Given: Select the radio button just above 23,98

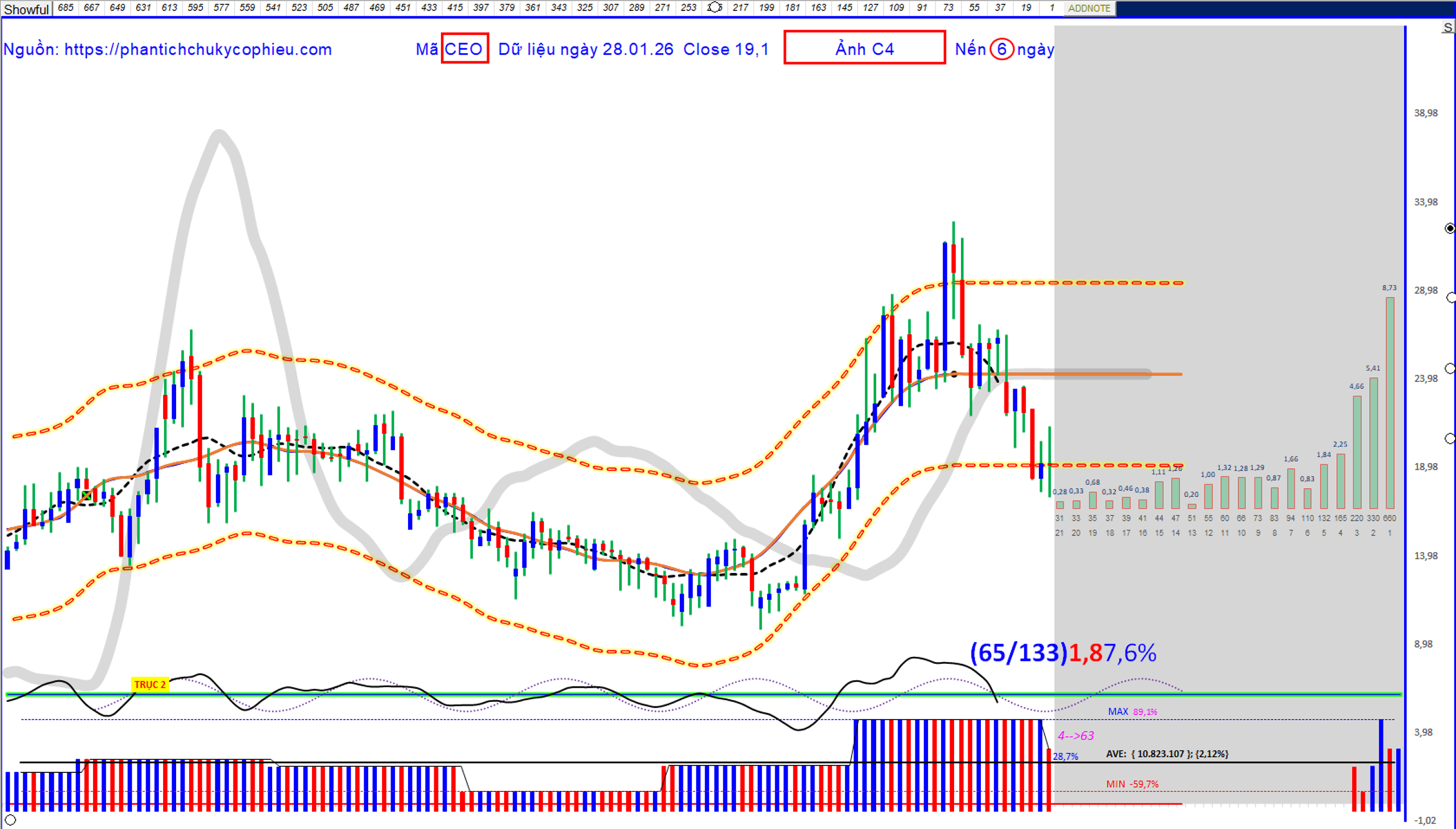Looking at the screenshot, I should 1450,369.
